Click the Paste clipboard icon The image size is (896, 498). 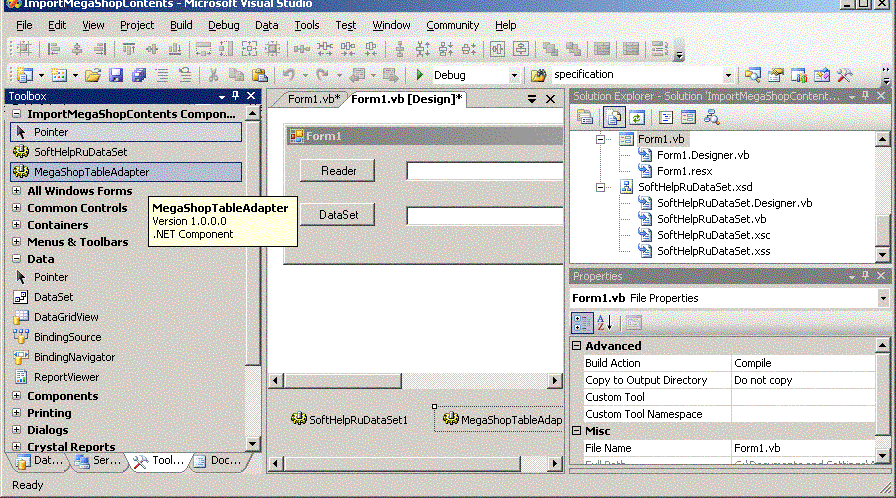pyautogui.click(x=259, y=75)
